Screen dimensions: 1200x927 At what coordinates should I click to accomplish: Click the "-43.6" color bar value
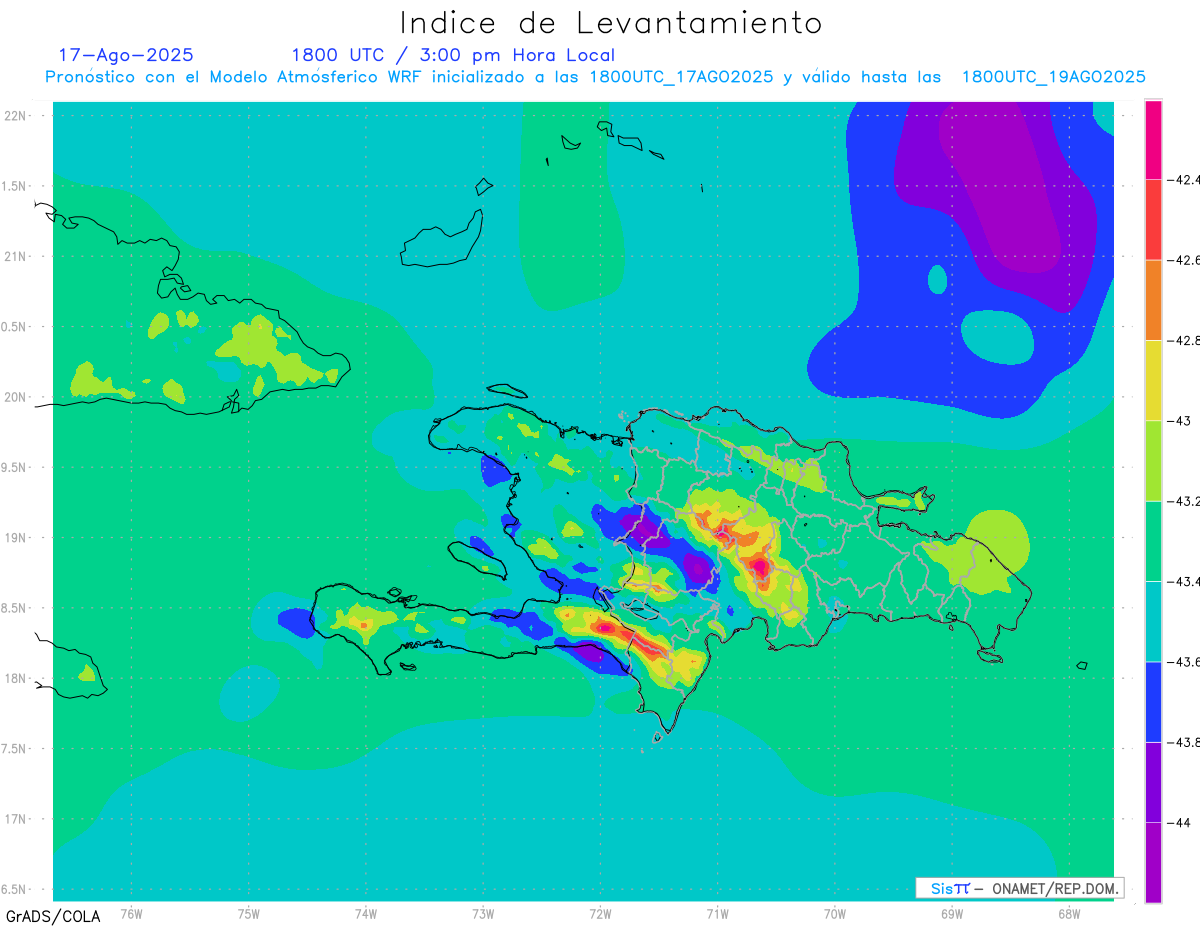[x=1184, y=662]
